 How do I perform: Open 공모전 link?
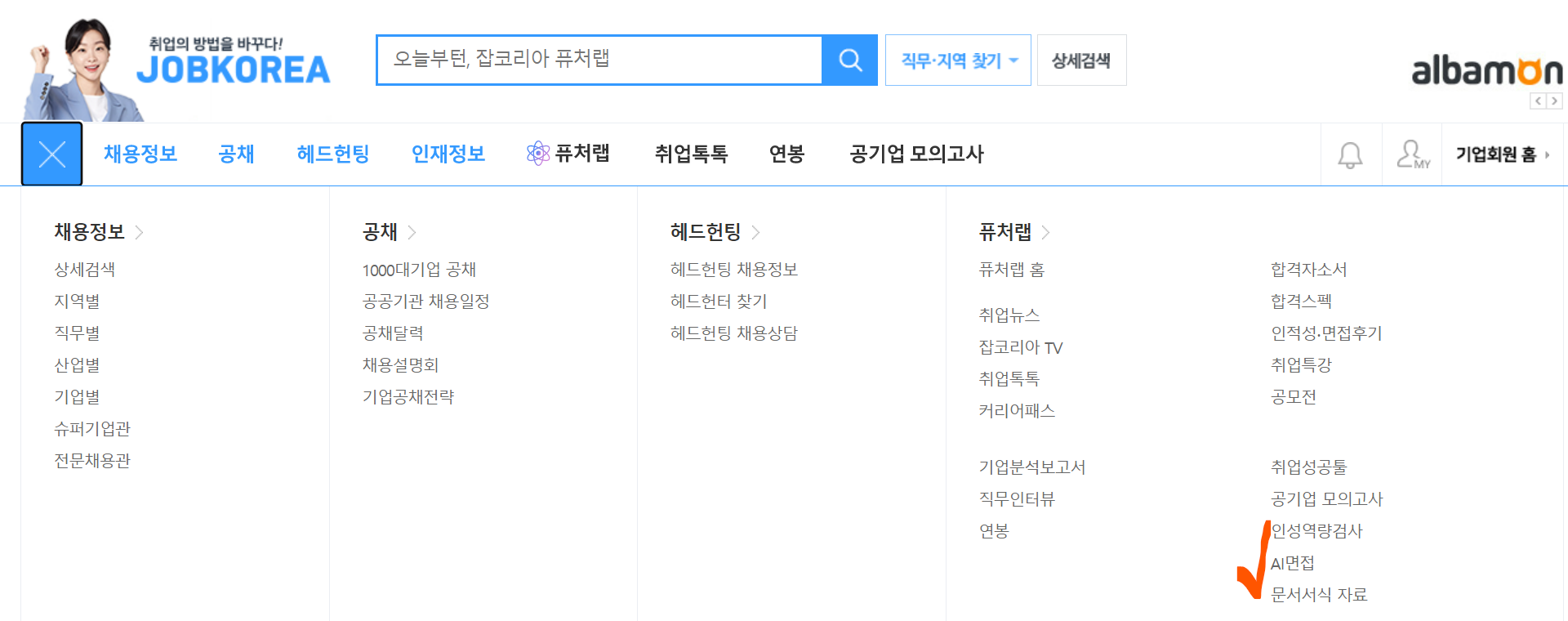coord(1294,397)
